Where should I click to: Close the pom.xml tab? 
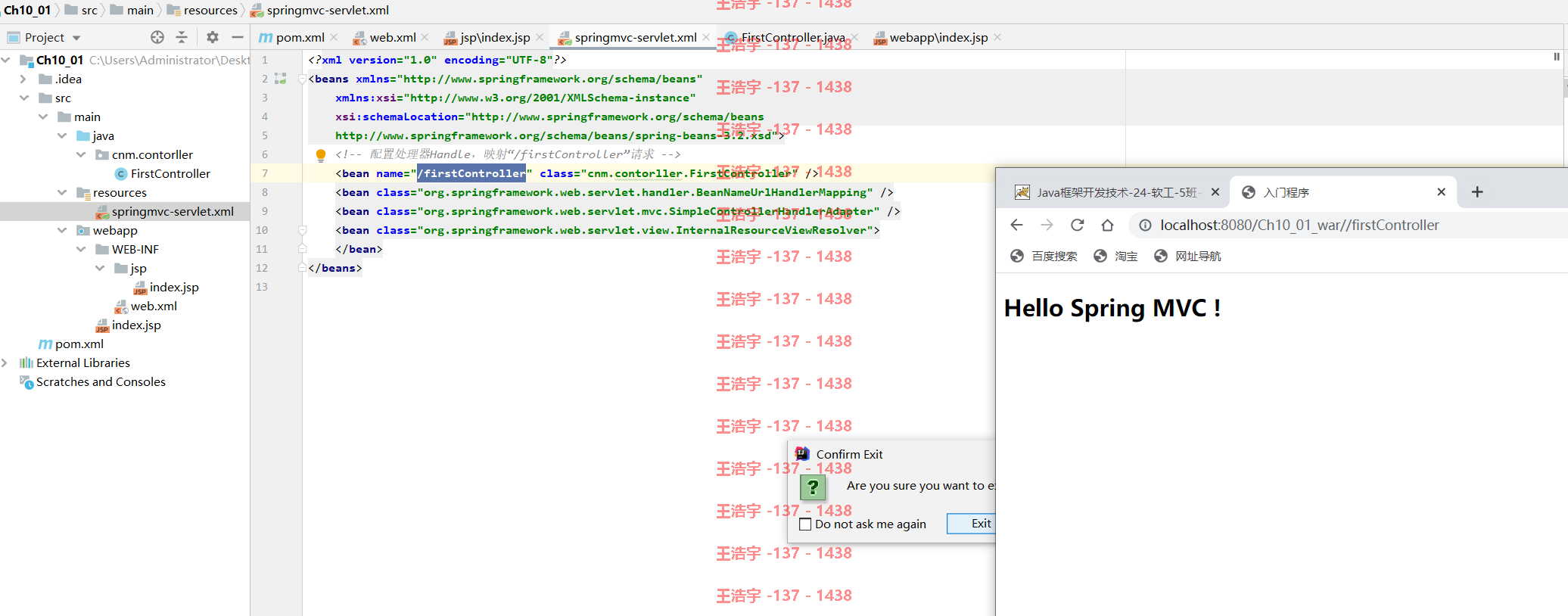[334, 37]
